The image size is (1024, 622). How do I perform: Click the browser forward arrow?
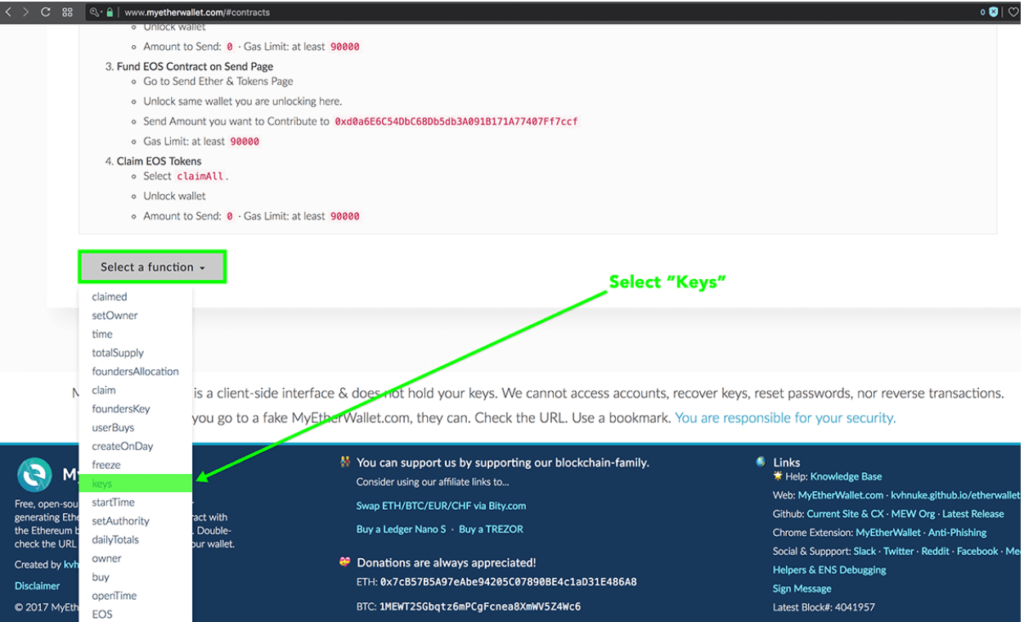tap(26, 12)
